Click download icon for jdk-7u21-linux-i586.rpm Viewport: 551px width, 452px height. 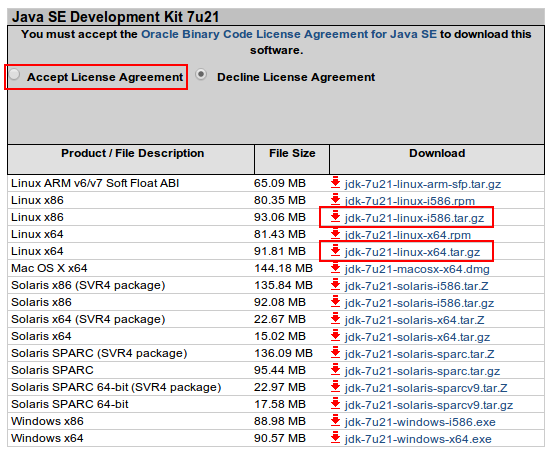pos(336,200)
